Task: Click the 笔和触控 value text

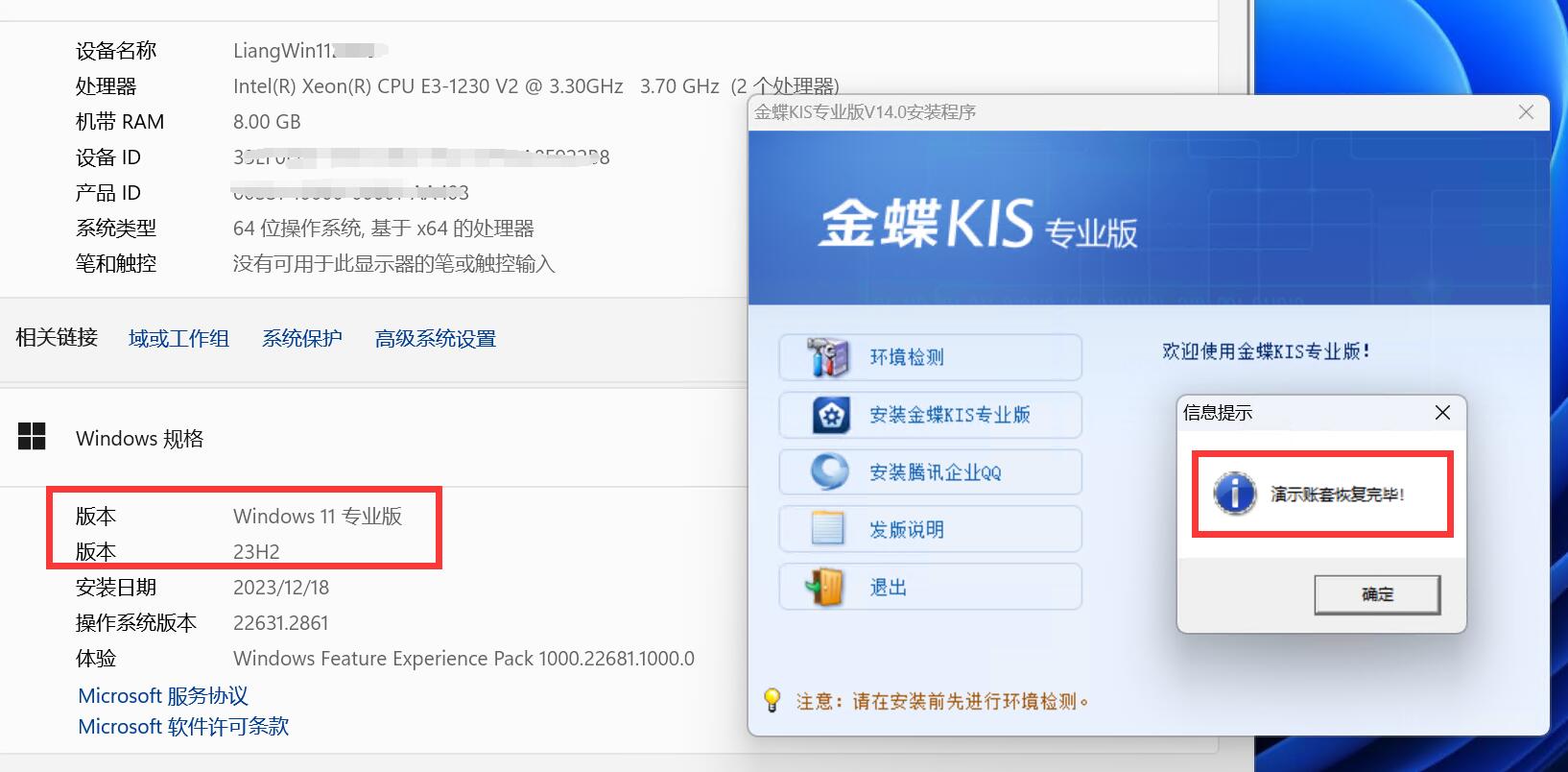Action: coord(394,263)
